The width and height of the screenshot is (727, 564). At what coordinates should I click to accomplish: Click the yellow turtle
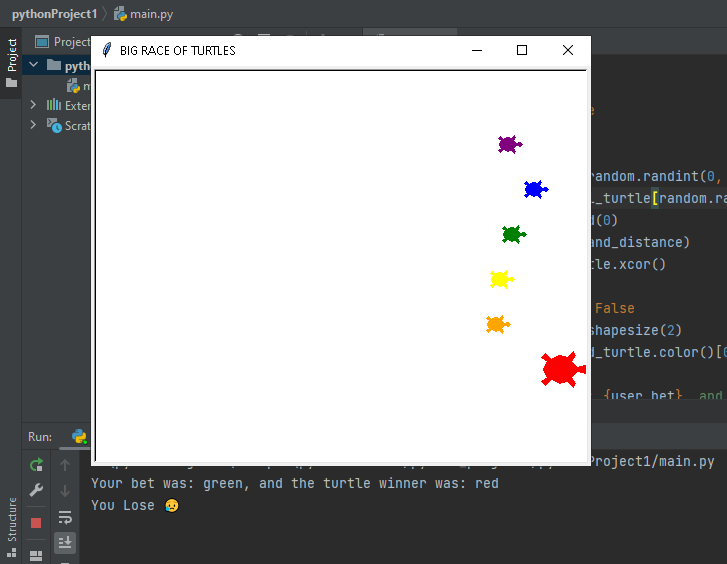pyautogui.click(x=502, y=279)
